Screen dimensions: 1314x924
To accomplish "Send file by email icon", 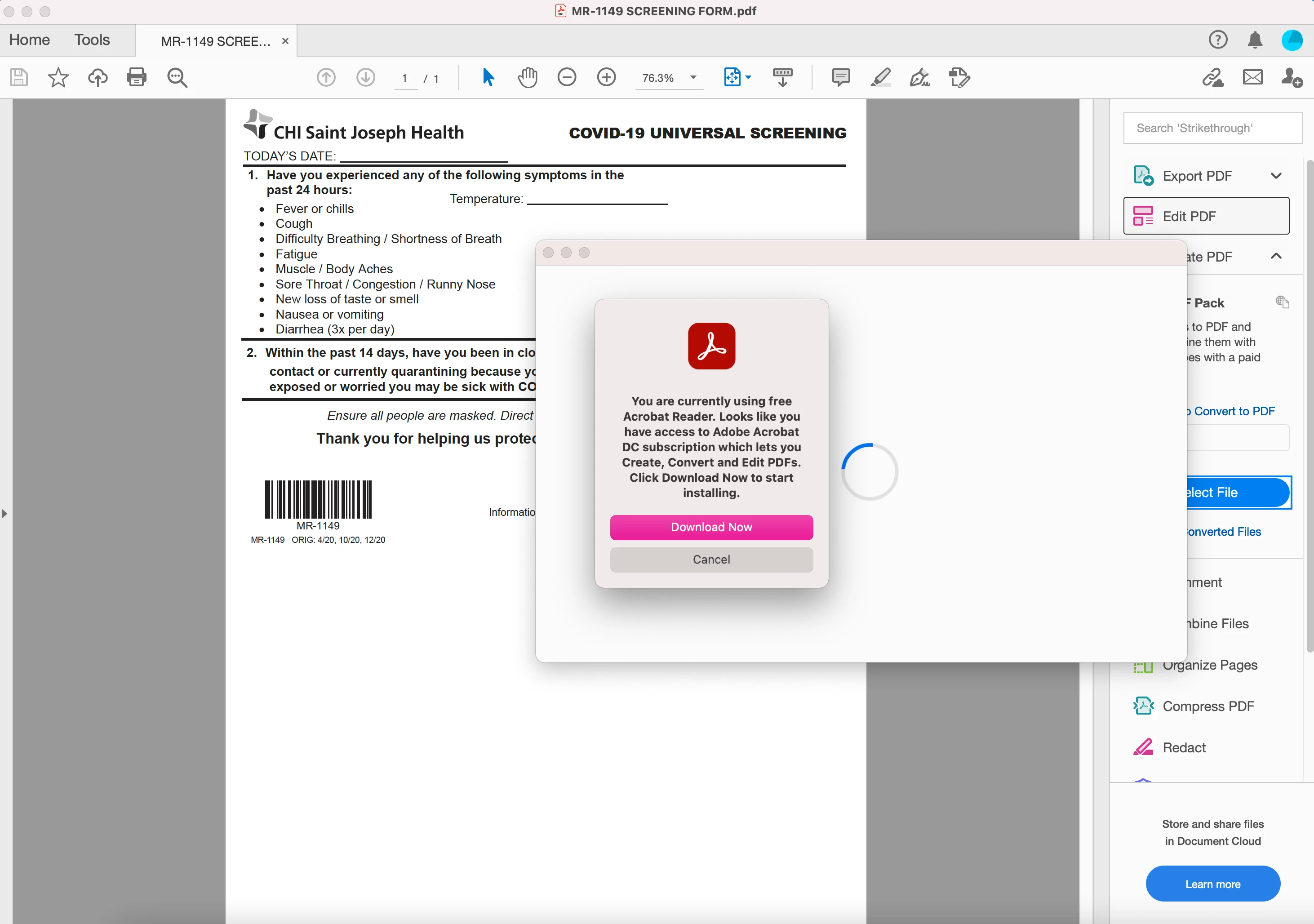I will (1253, 77).
